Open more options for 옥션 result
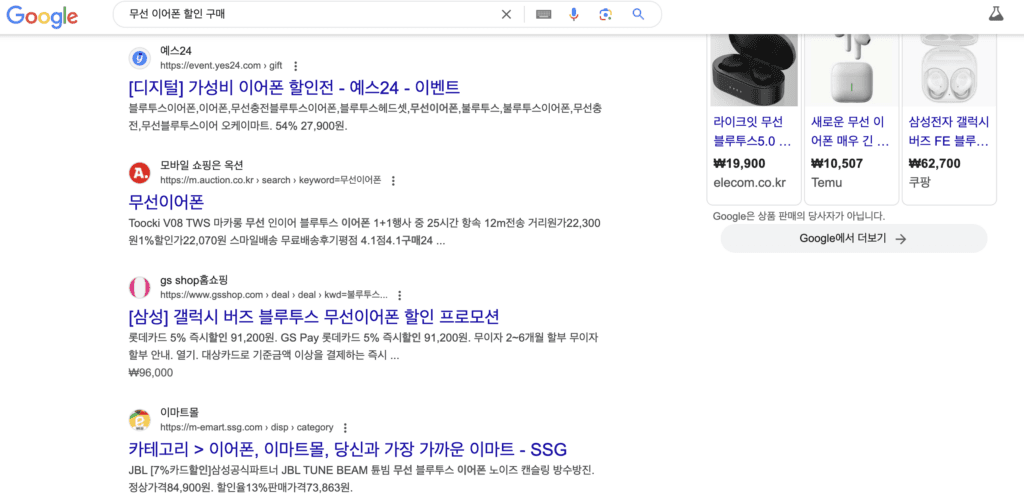The image size is (1024, 503). click(393, 181)
